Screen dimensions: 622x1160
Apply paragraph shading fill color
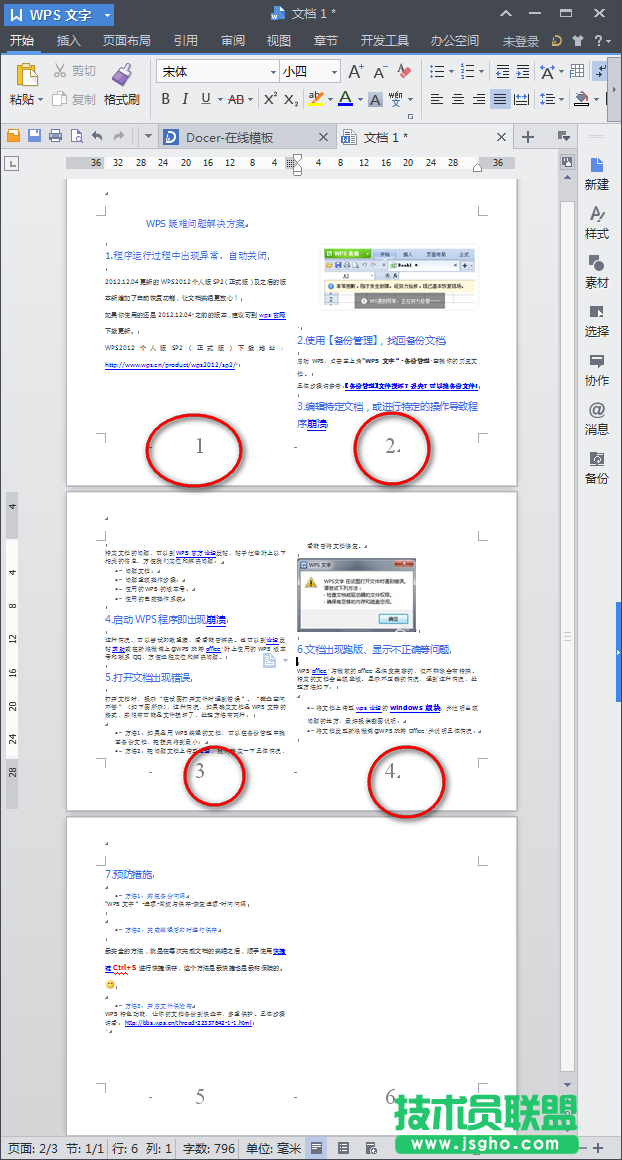coord(581,99)
